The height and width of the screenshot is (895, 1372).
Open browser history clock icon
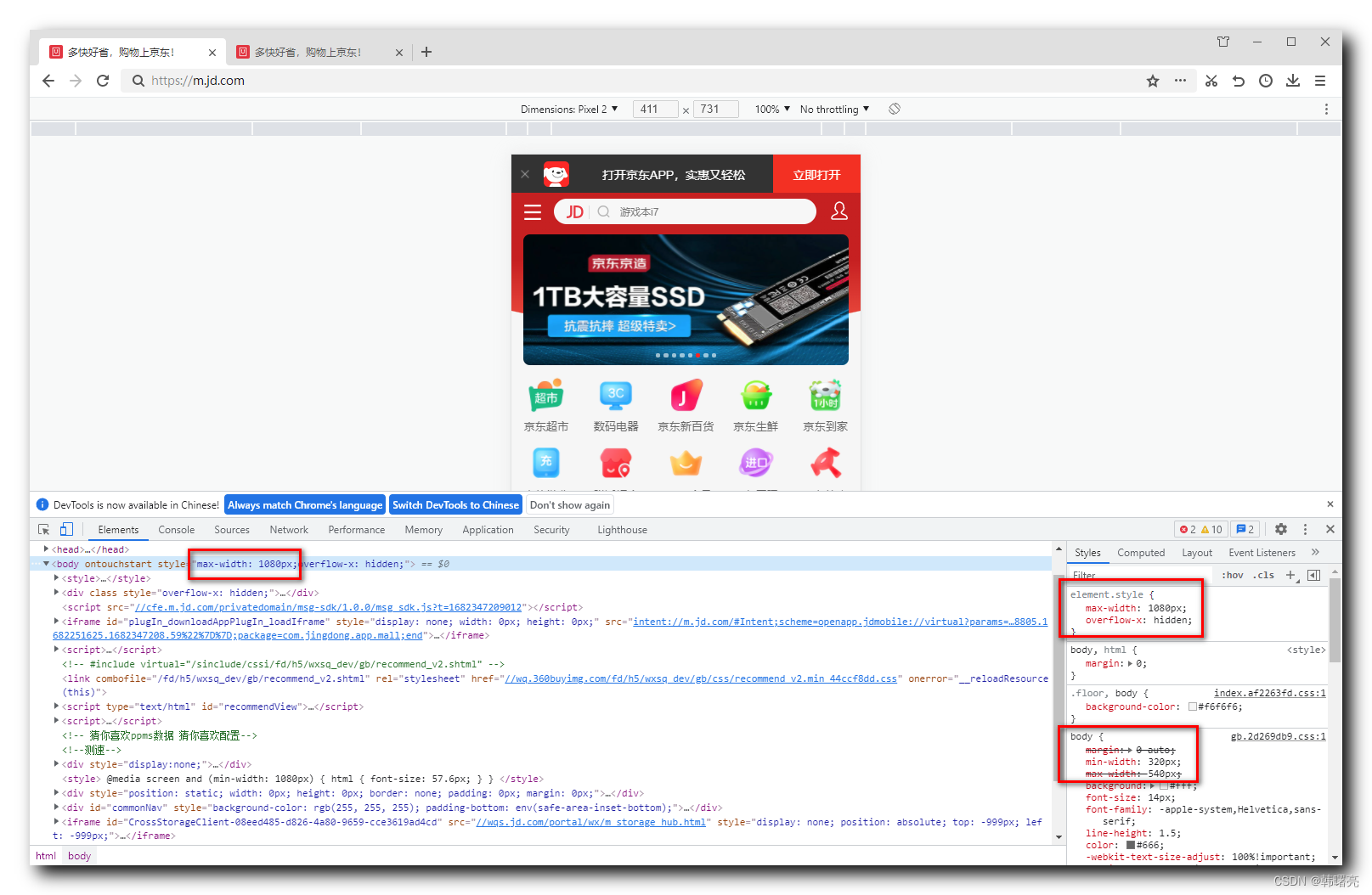coord(1266,81)
